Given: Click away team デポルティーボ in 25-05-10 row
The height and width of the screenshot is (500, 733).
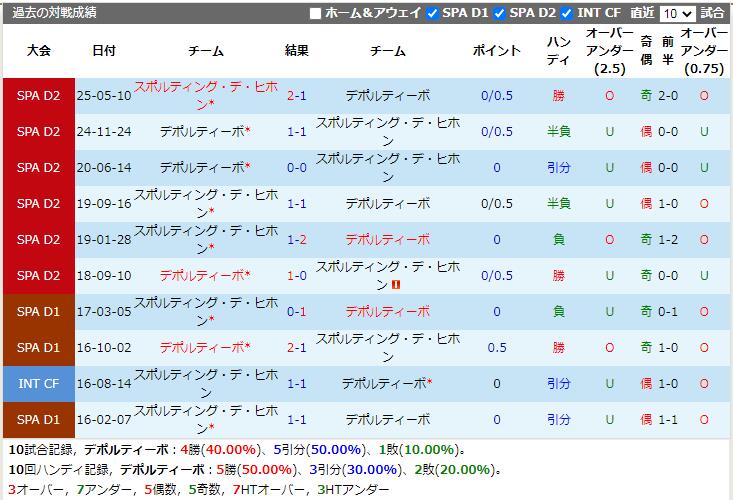Looking at the screenshot, I should click(x=388, y=96).
